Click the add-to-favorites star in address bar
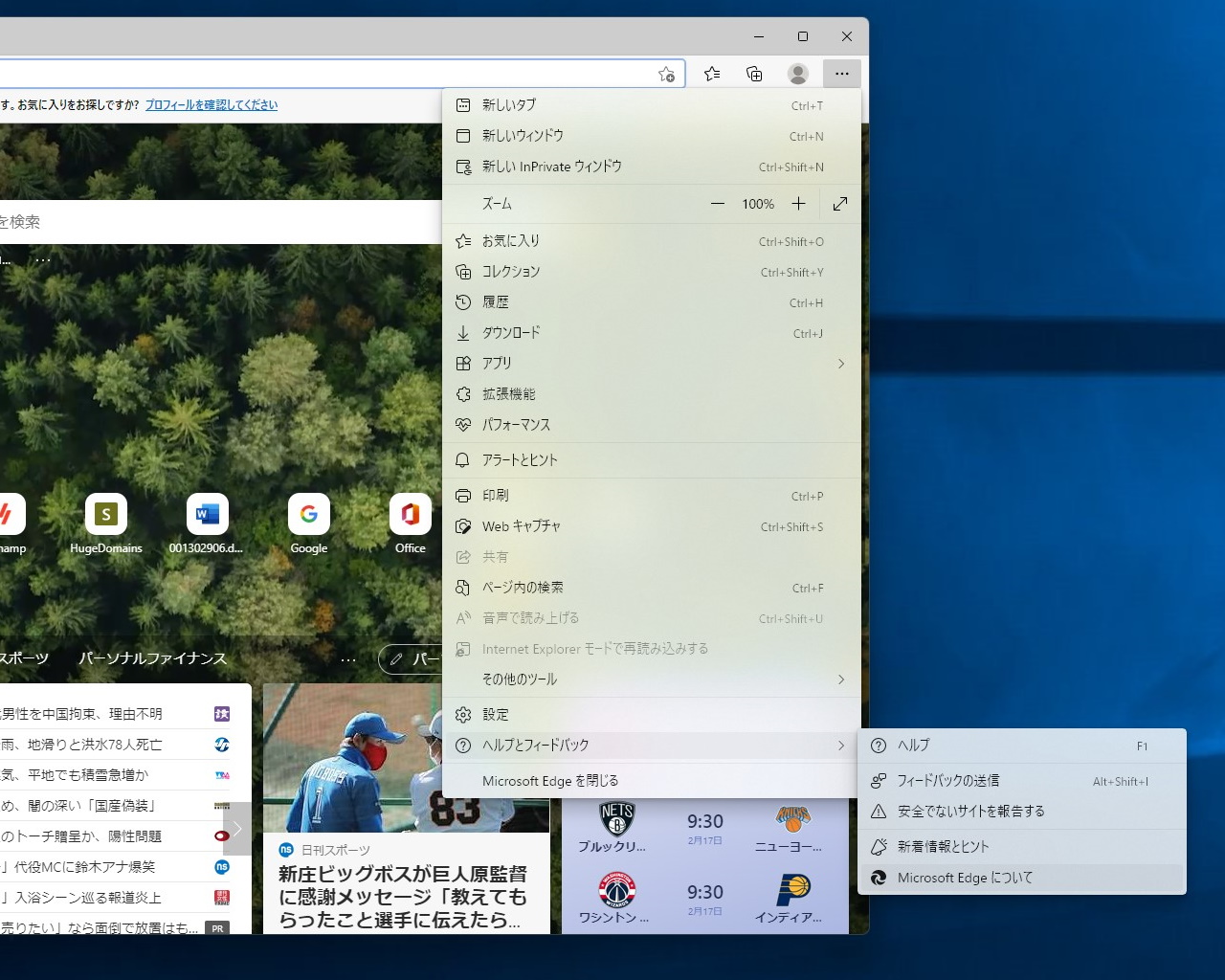Screen dimensions: 1225x980 pos(666,74)
